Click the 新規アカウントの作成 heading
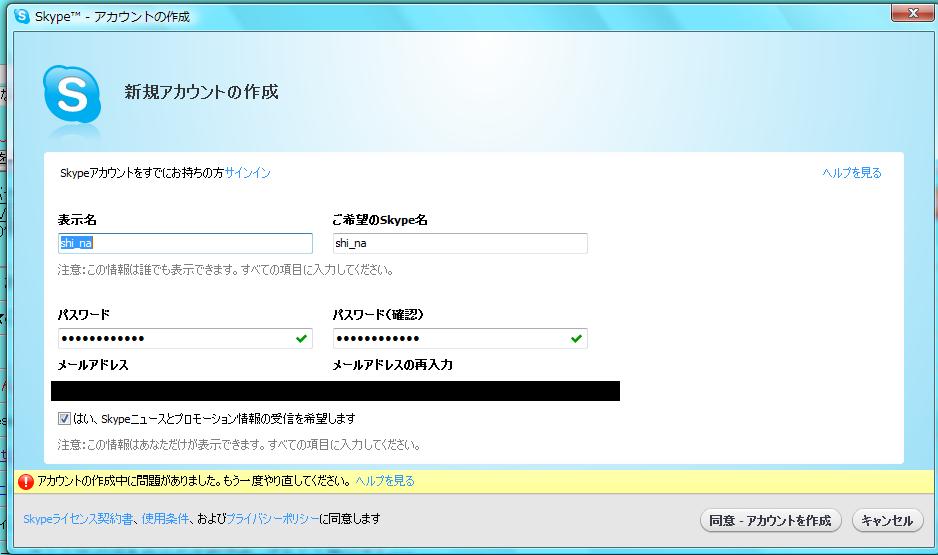The image size is (938, 555). point(202,92)
